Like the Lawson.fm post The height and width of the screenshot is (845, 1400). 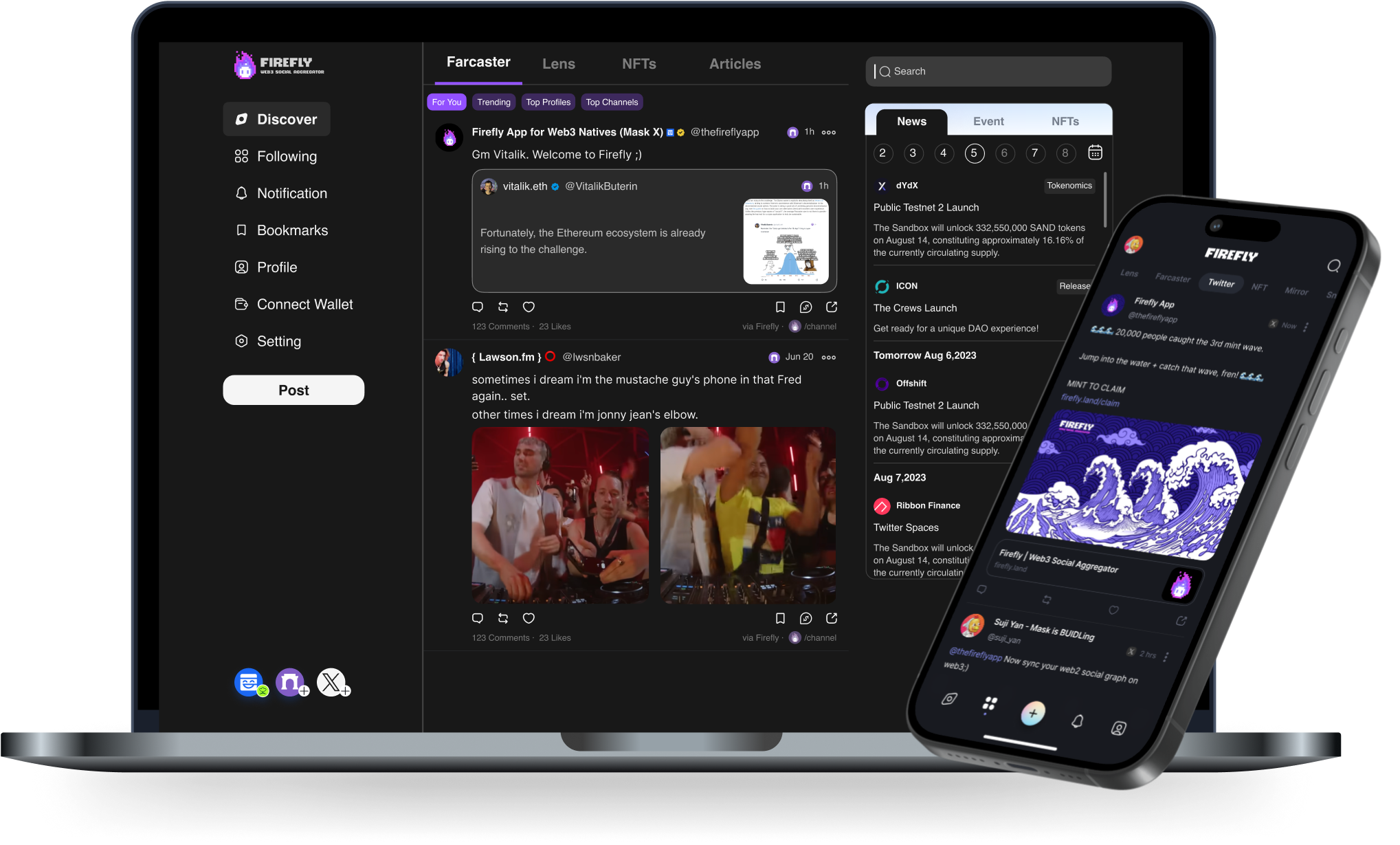[x=529, y=618]
